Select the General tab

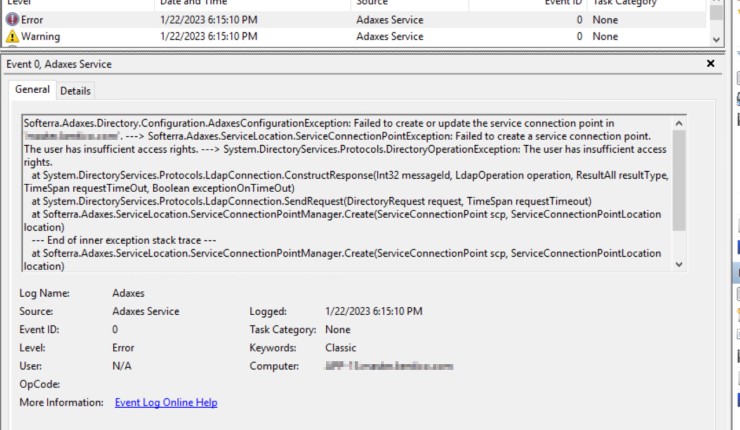33,90
